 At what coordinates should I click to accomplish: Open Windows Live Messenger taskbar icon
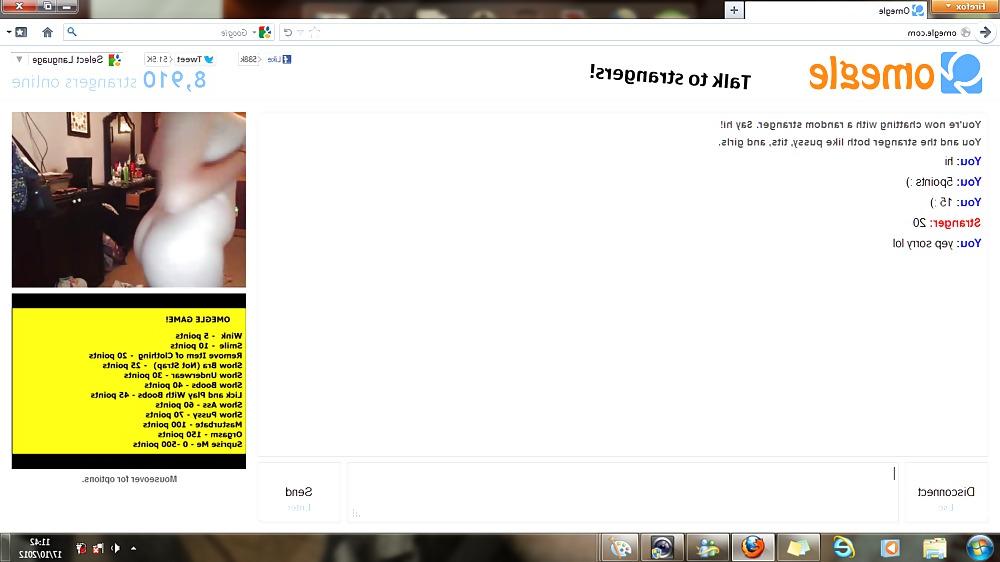pyautogui.click(x=707, y=548)
